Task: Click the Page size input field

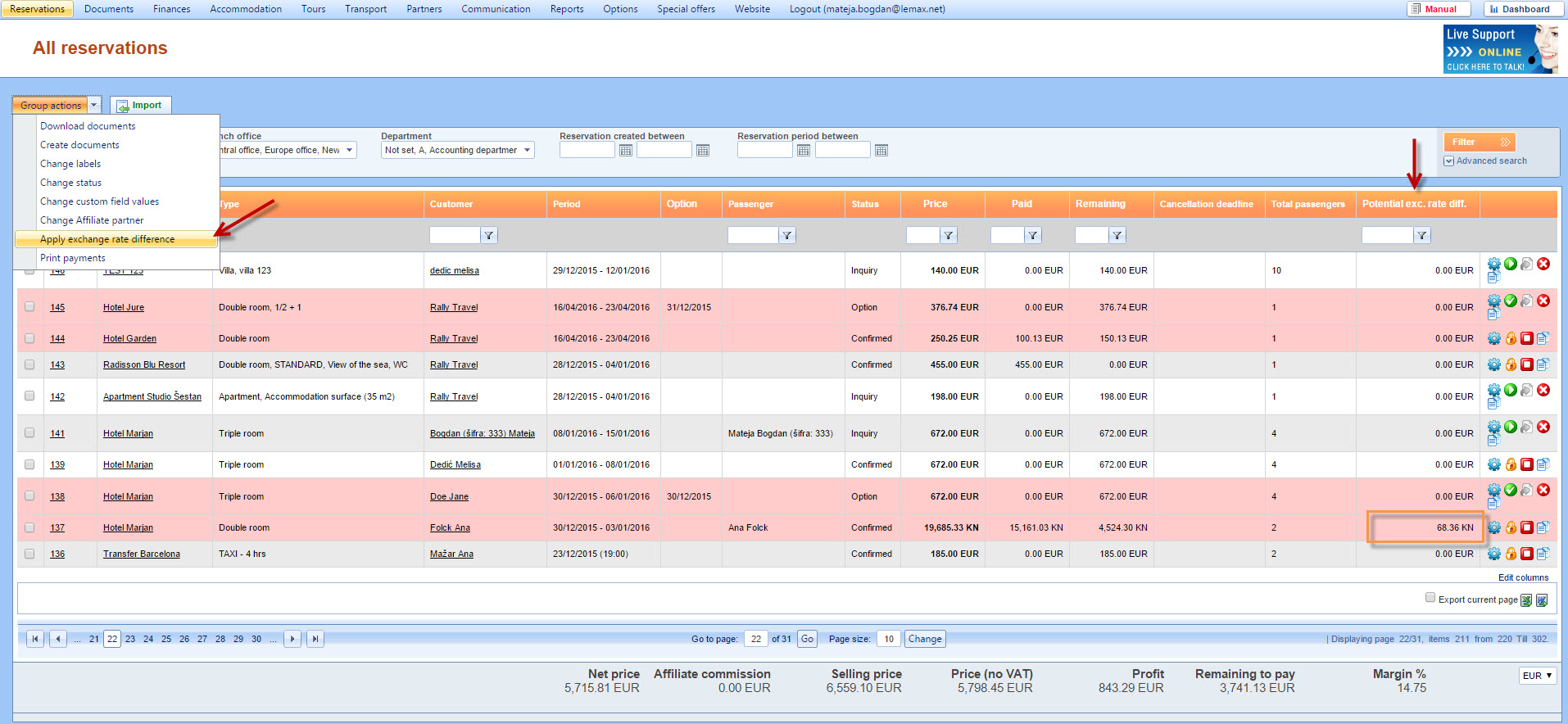Action: point(889,639)
